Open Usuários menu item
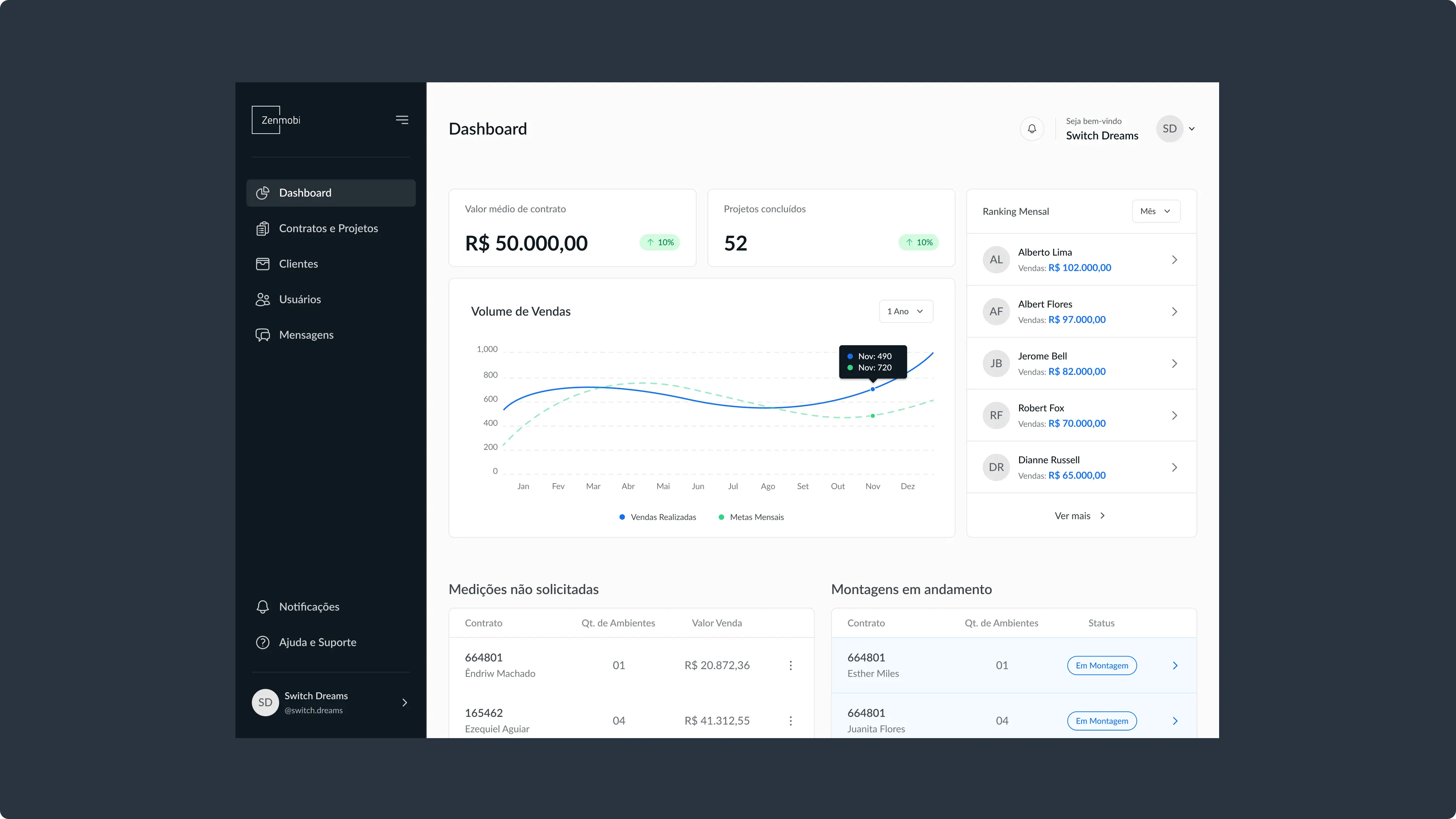This screenshot has height=819, width=1456. tap(331, 300)
